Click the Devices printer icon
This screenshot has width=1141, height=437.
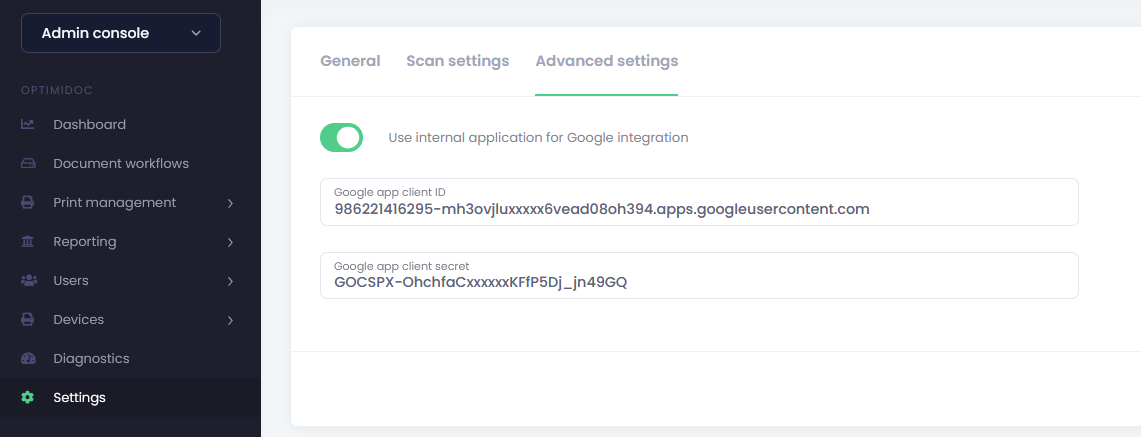[x=28, y=320]
